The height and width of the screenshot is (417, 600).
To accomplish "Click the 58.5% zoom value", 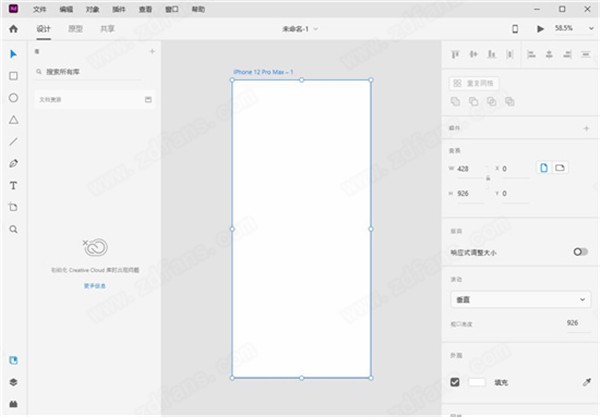I will [564, 28].
